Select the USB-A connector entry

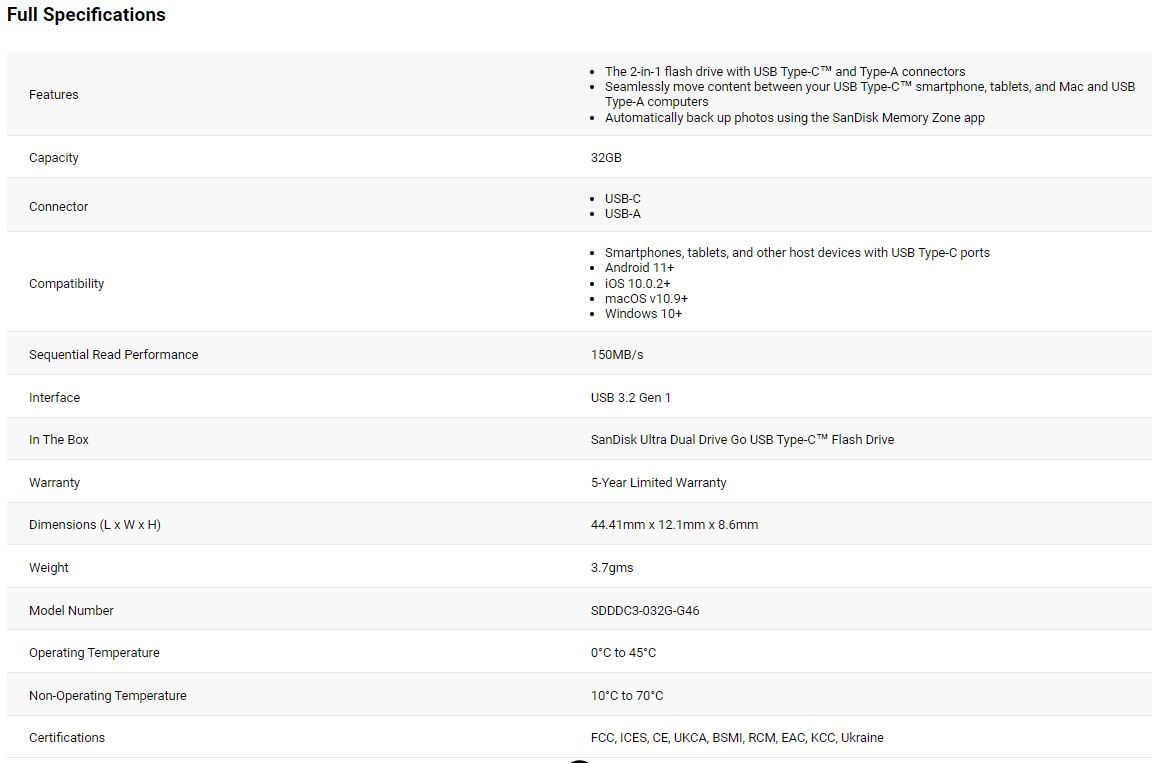tap(623, 213)
